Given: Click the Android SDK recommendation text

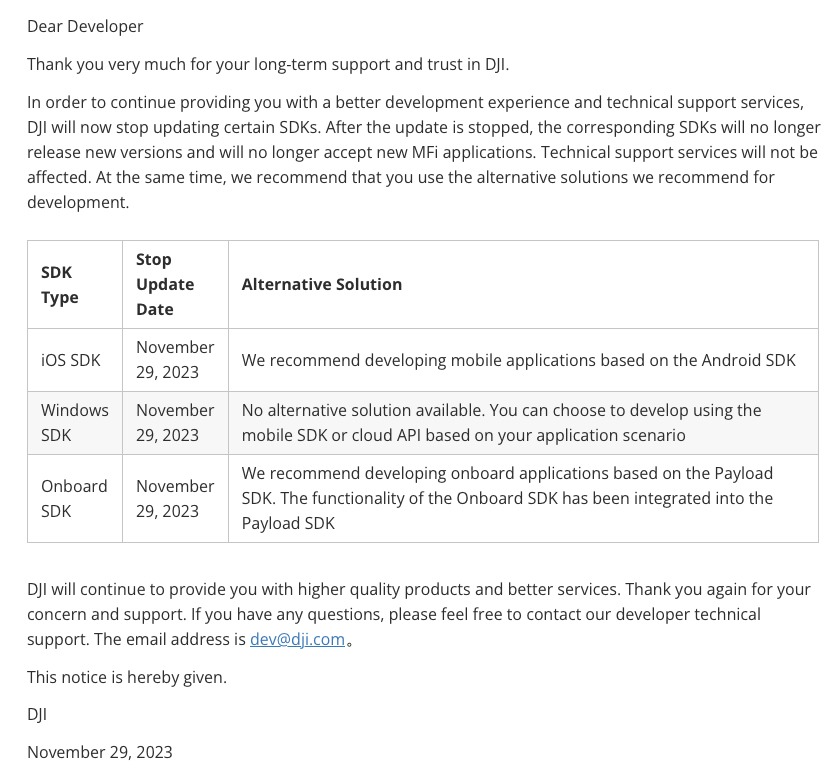Looking at the screenshot, I should (x=518, y=360).
